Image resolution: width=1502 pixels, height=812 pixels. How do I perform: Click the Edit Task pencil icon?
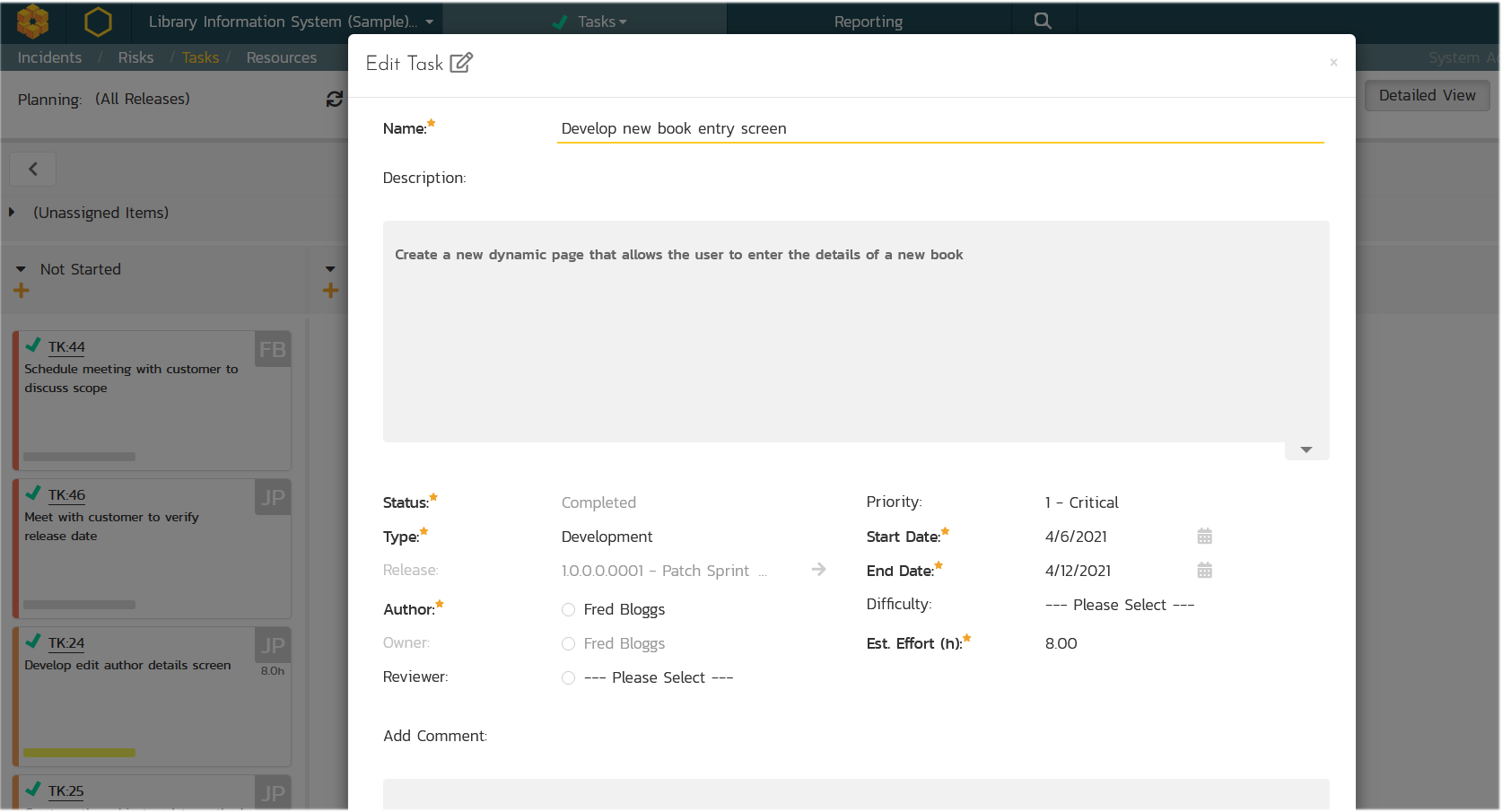click(x=460, y=63)
